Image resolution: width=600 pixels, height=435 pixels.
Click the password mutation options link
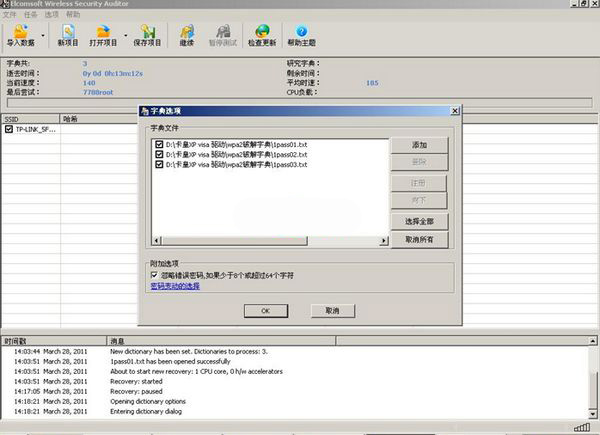(174, 286)
